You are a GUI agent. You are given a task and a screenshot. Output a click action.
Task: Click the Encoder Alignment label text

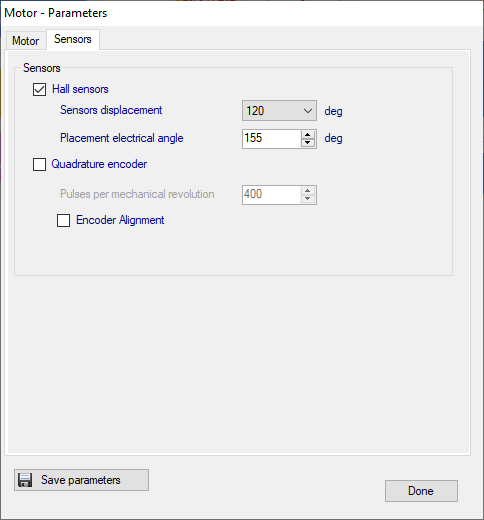click(120, 220)
